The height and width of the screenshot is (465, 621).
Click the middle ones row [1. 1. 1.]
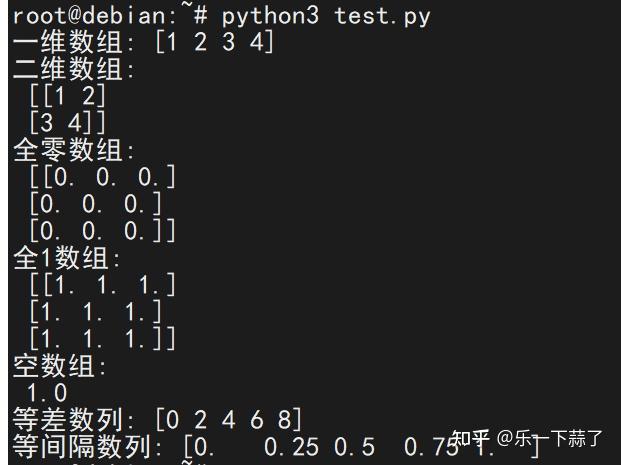[x=96, y=312]
